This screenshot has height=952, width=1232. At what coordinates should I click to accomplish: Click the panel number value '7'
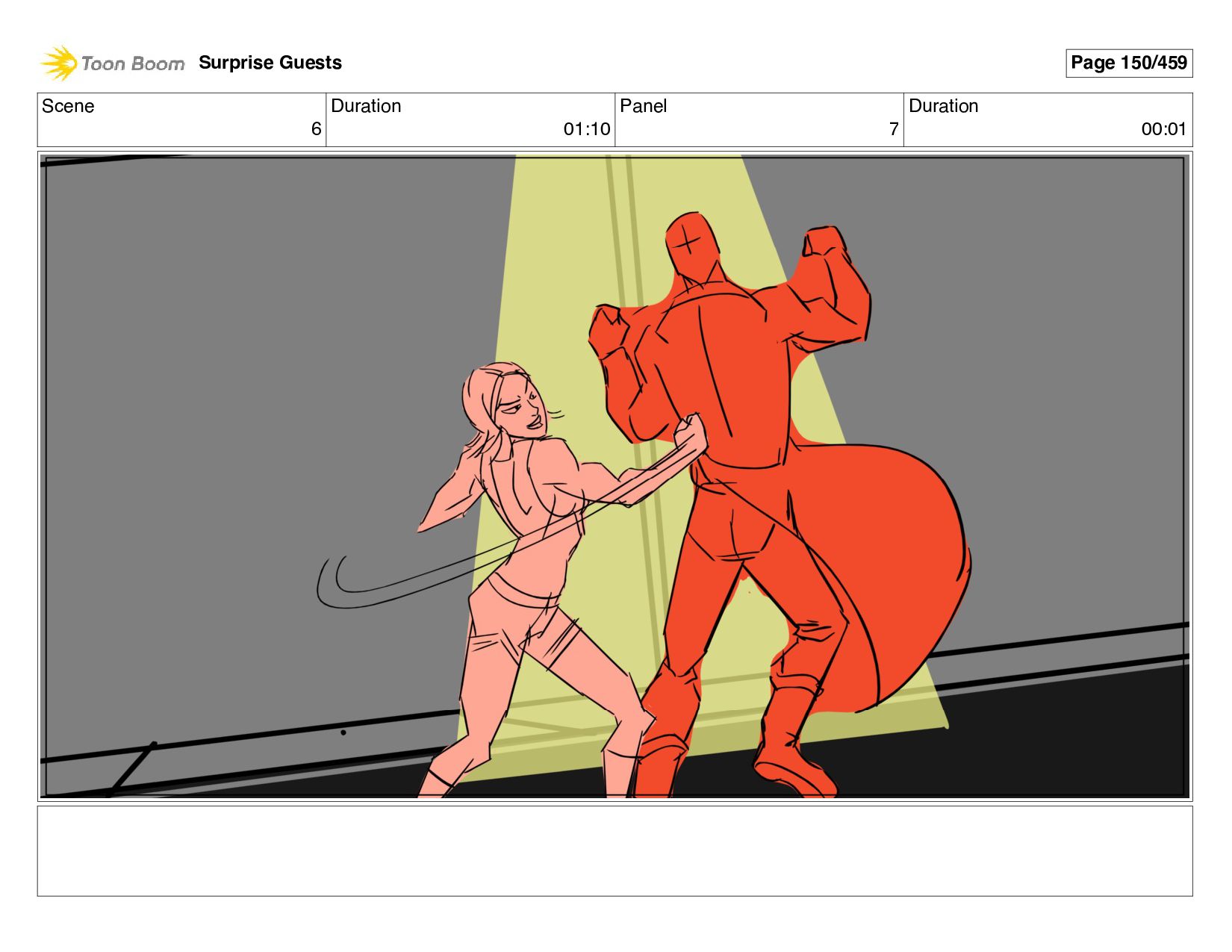point(894,129)
